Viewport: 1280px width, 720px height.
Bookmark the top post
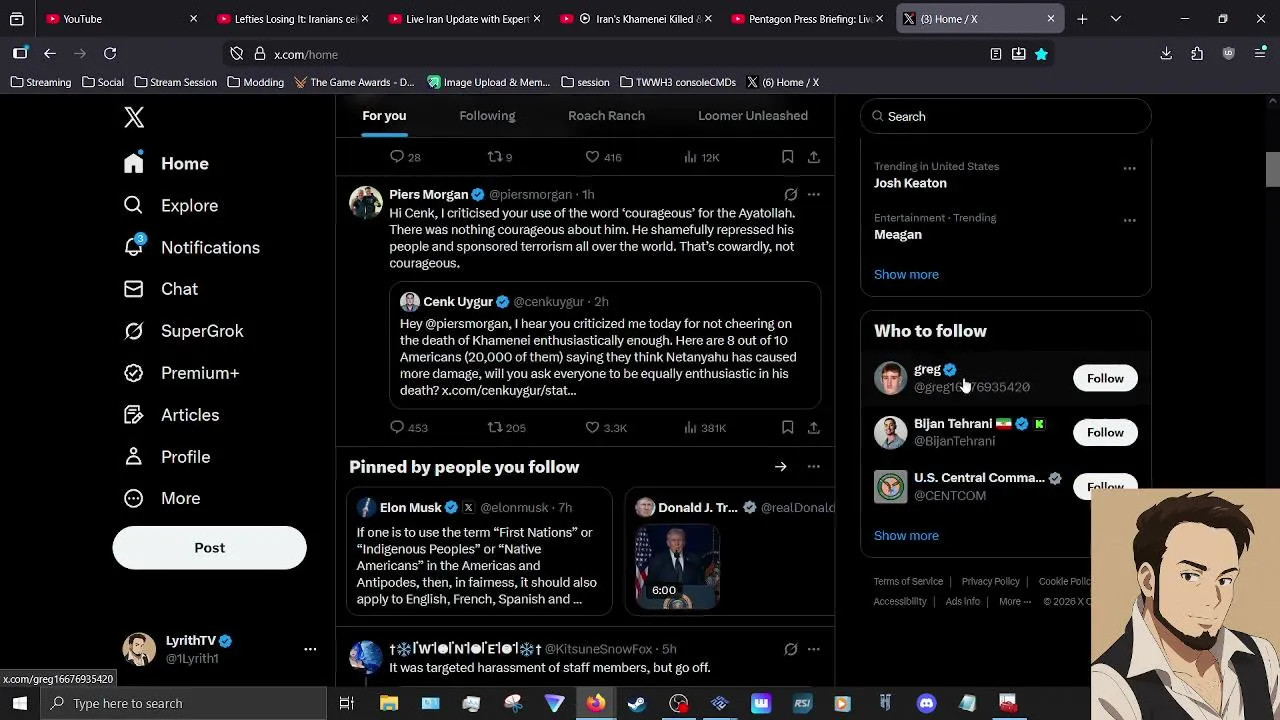click(x=788, y=157)
